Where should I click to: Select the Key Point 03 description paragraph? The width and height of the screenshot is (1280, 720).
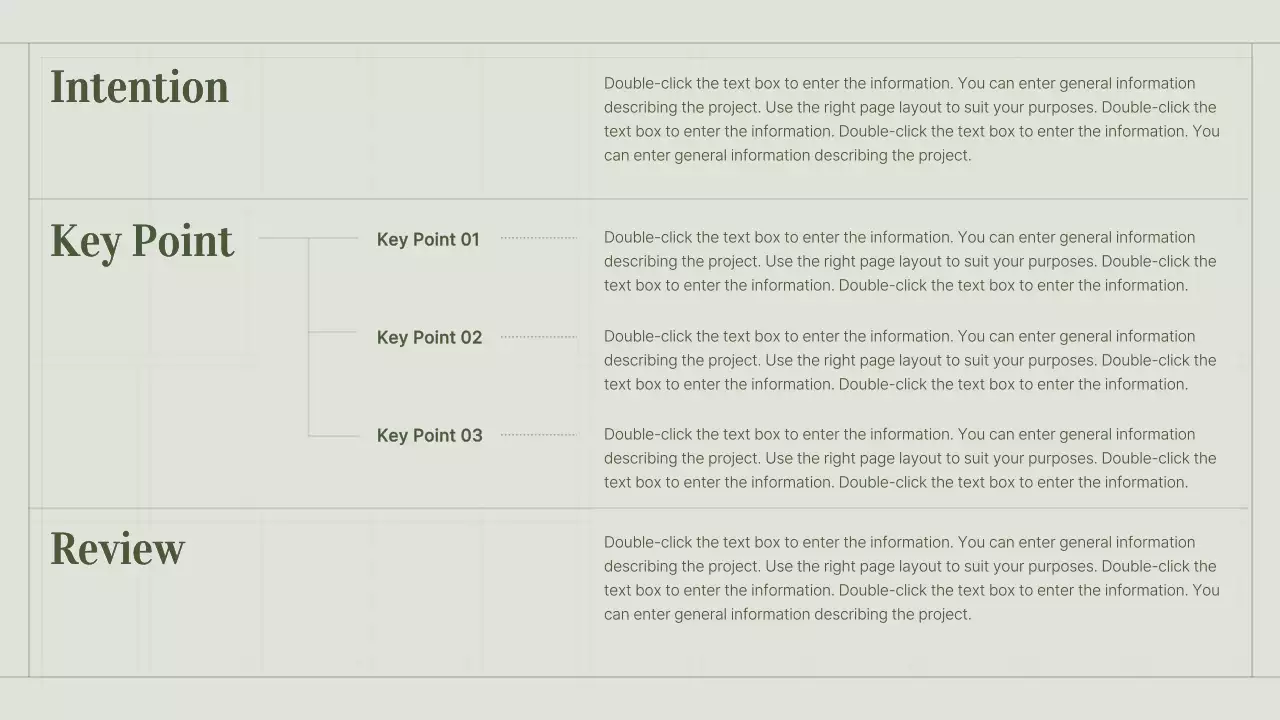[910, 458]
